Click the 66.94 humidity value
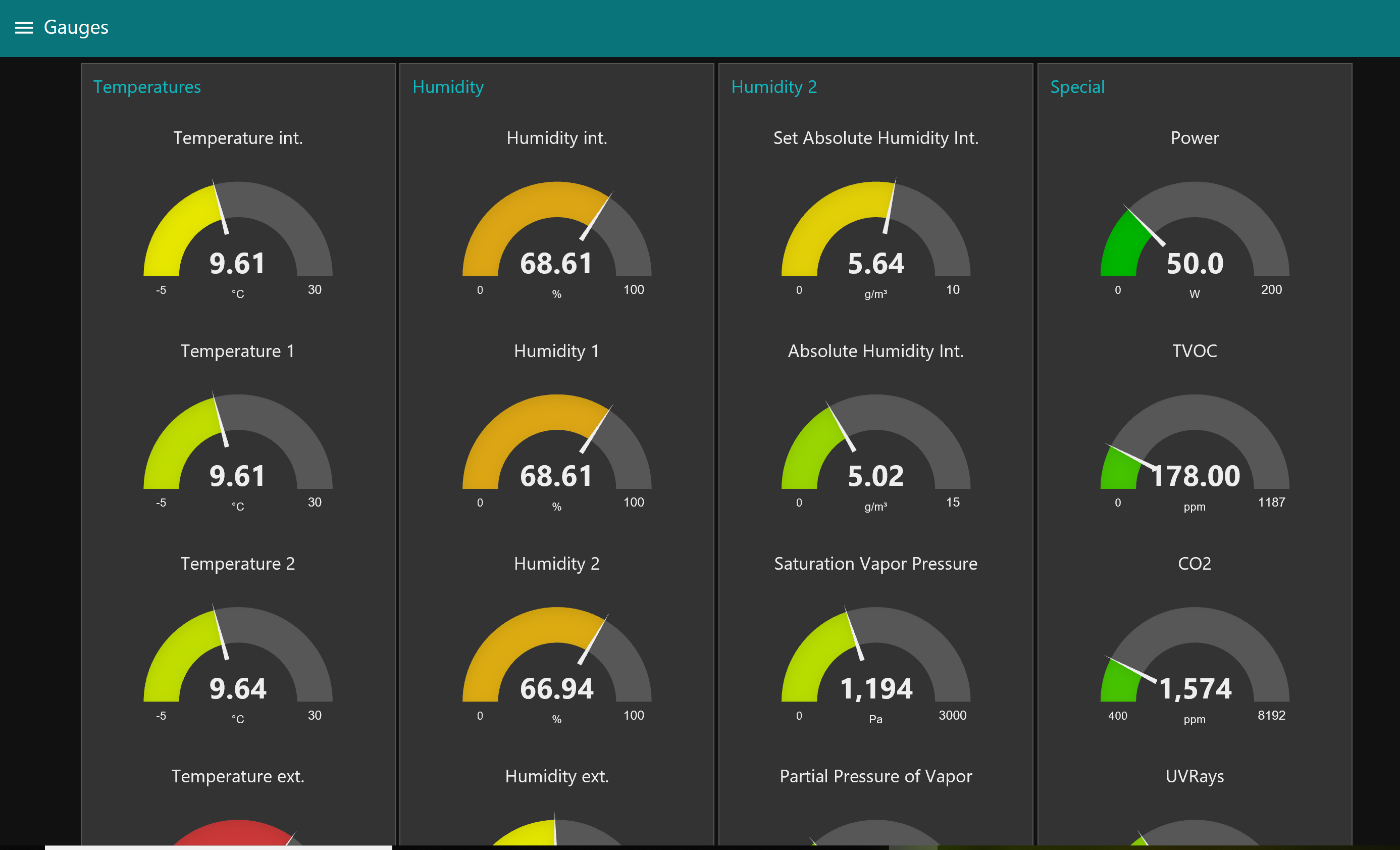 [x=557, y=689]
